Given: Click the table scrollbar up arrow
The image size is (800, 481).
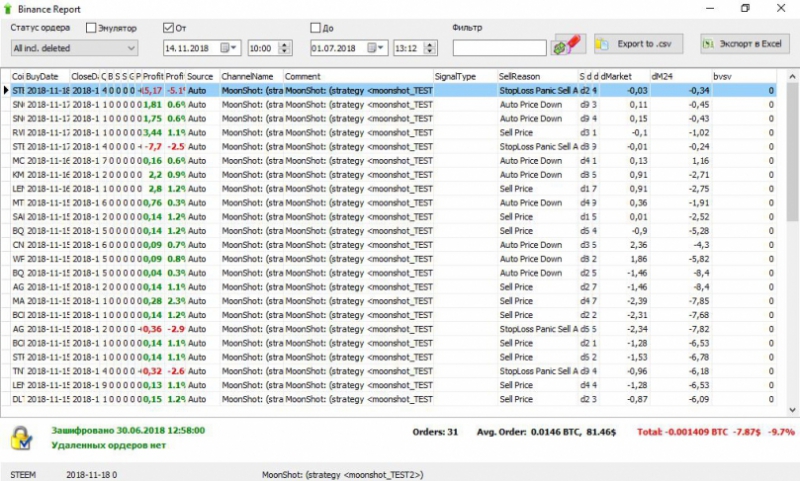Looking at the screenshot, I should [792, 77].
